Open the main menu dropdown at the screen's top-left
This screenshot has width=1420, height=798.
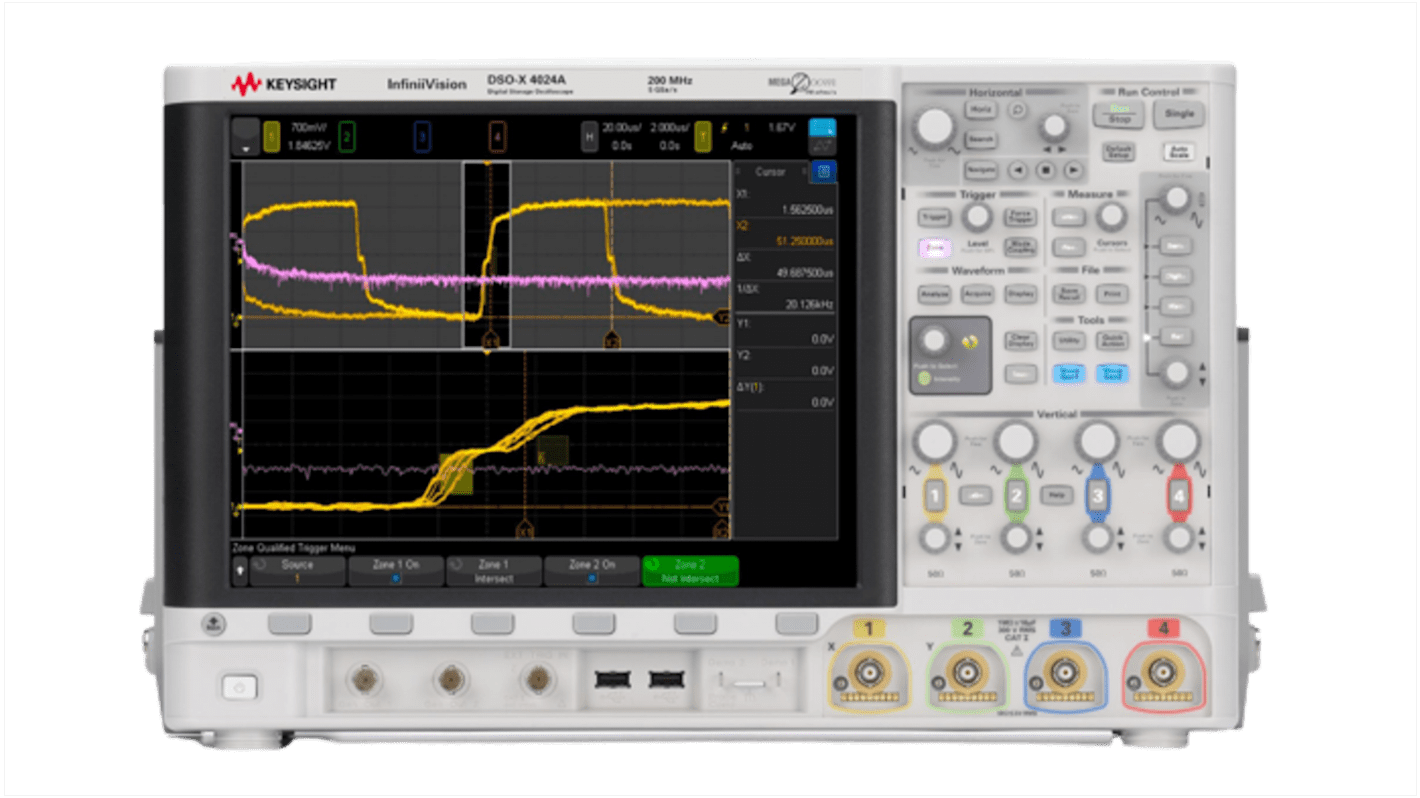point(245,137)
